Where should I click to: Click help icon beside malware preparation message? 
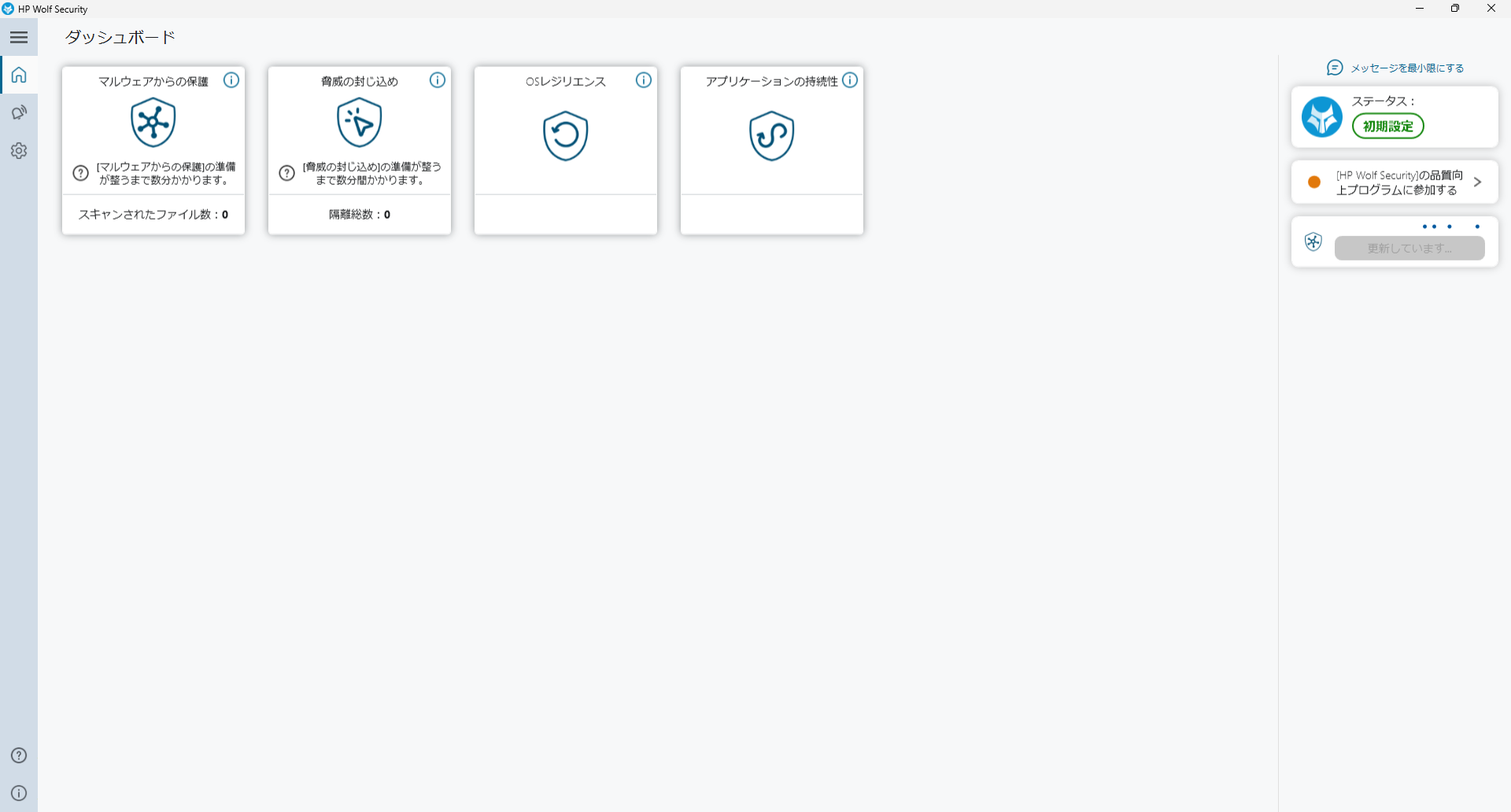point(80,173)
